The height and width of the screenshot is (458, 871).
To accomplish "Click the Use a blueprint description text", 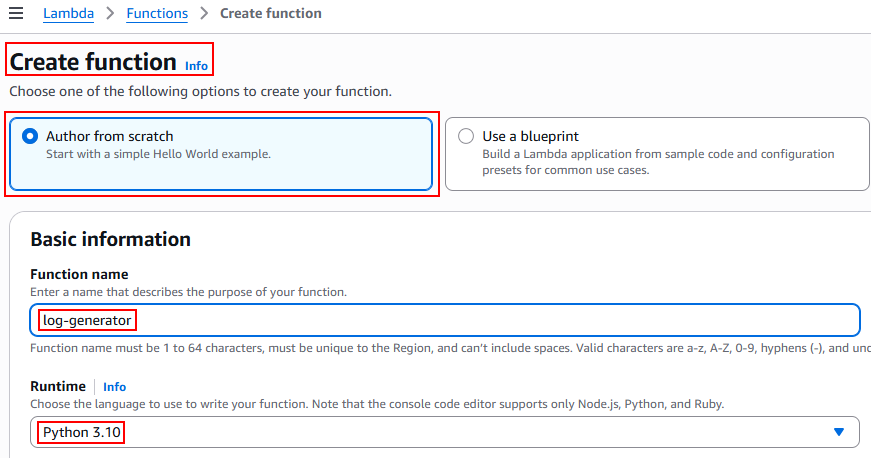I will click(658, 162).
